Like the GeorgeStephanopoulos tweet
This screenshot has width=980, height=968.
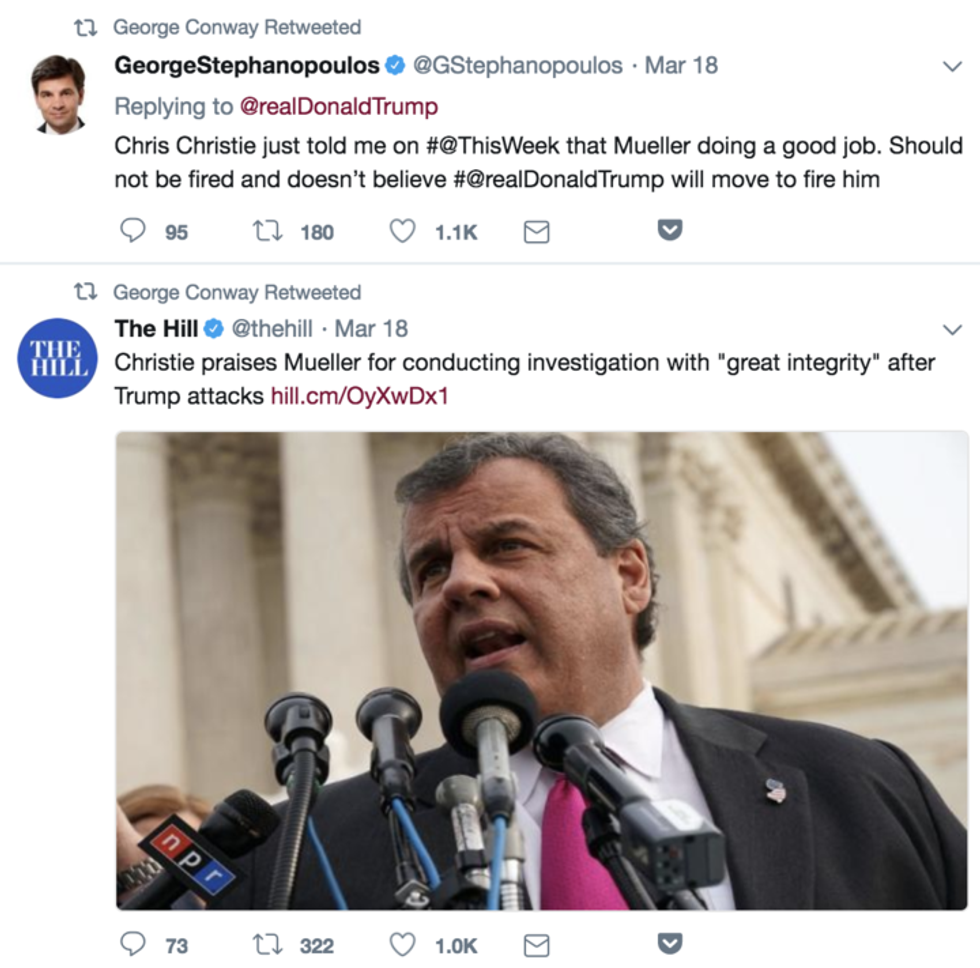[402, 232]
